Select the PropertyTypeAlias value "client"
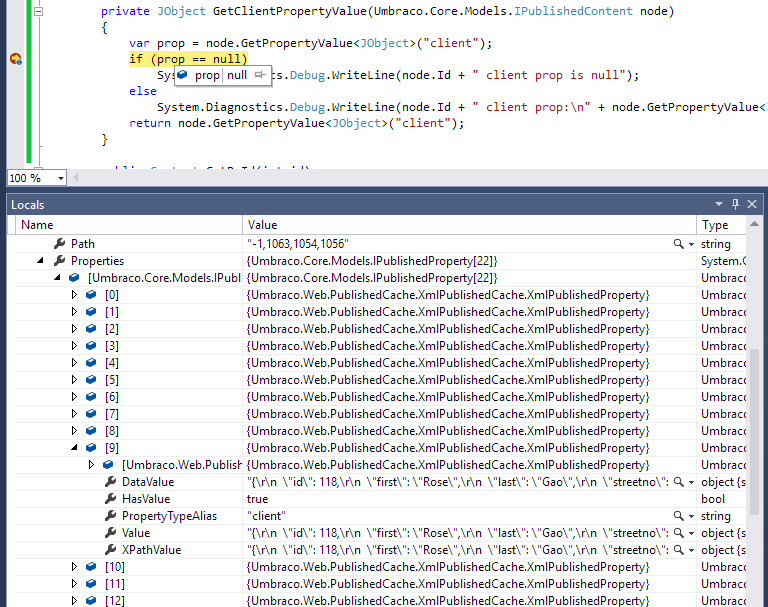The width and height of the screenshot is (768, 607). (266, 516)
